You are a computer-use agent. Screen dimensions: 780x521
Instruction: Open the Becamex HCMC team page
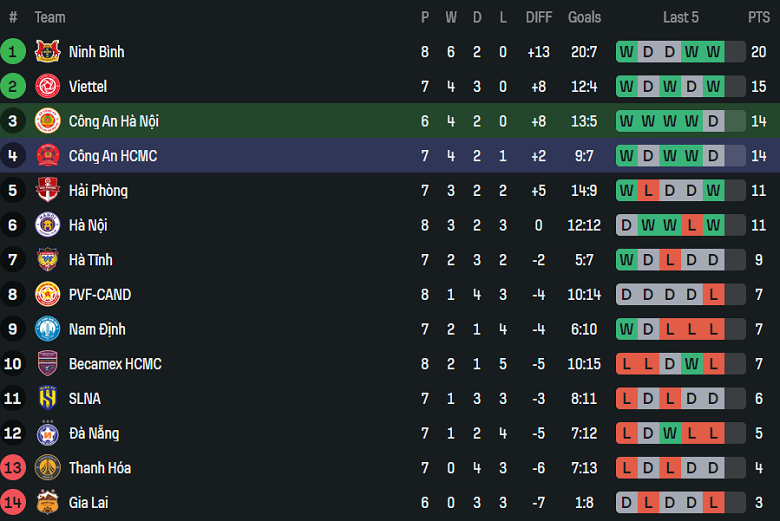(115, 364)
